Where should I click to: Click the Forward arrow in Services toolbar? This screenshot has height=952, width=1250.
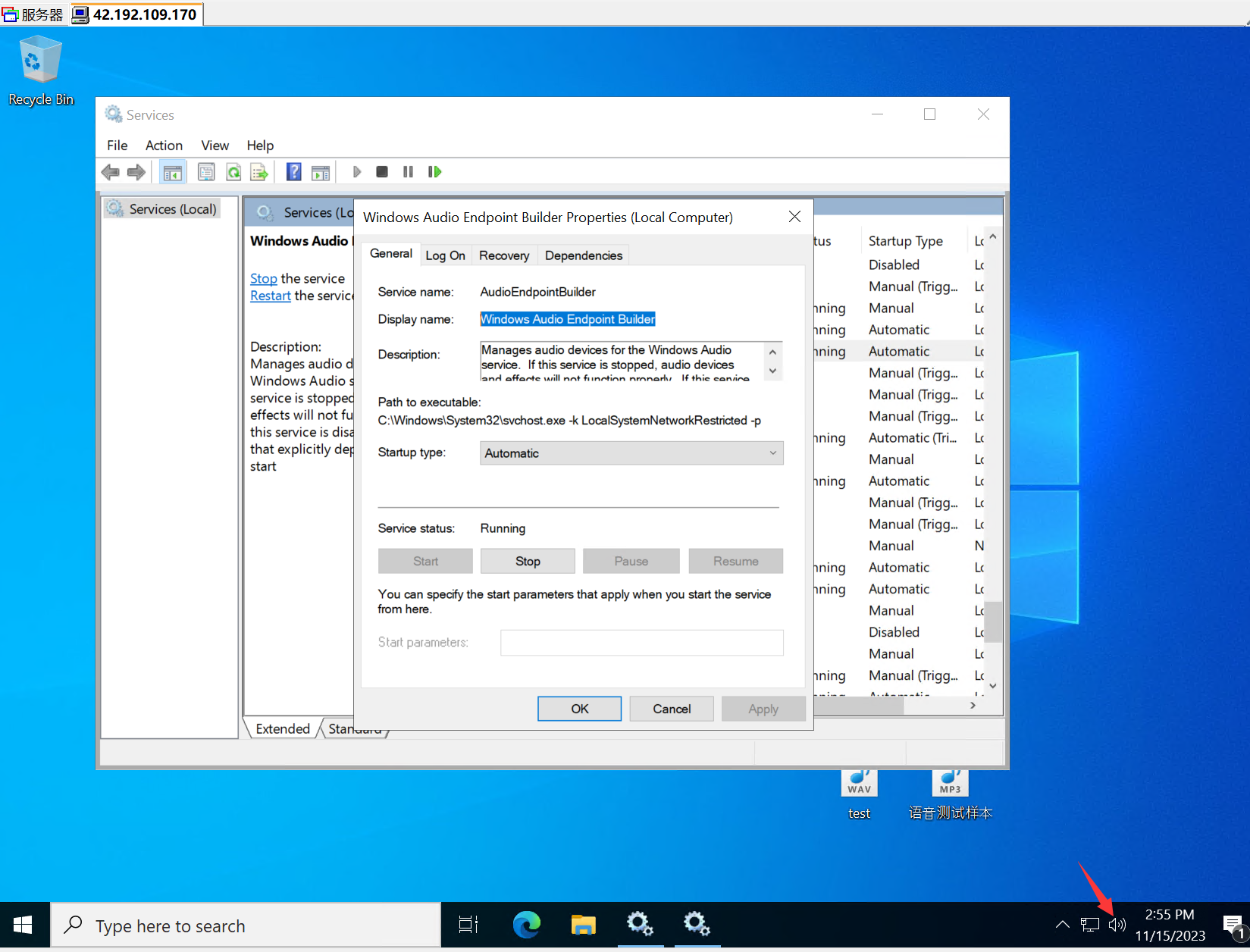click(136, 172)
